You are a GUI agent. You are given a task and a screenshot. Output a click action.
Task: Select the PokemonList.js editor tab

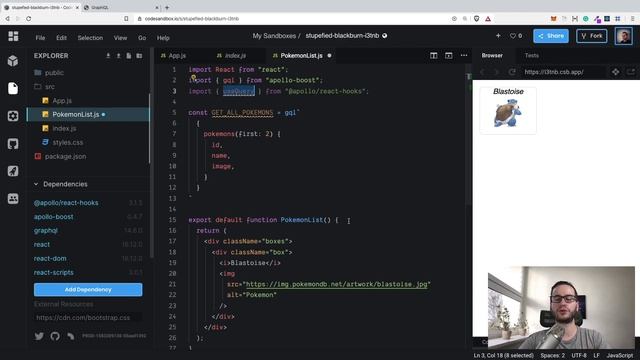click(301, 56)
